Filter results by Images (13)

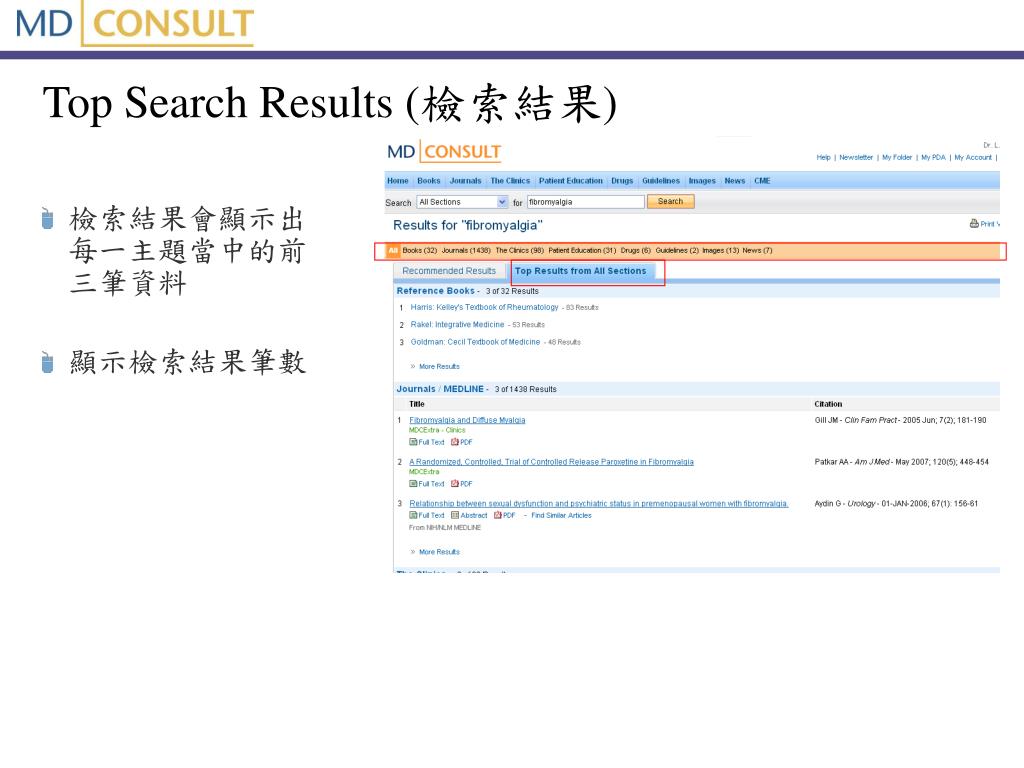tap(720, 251)
